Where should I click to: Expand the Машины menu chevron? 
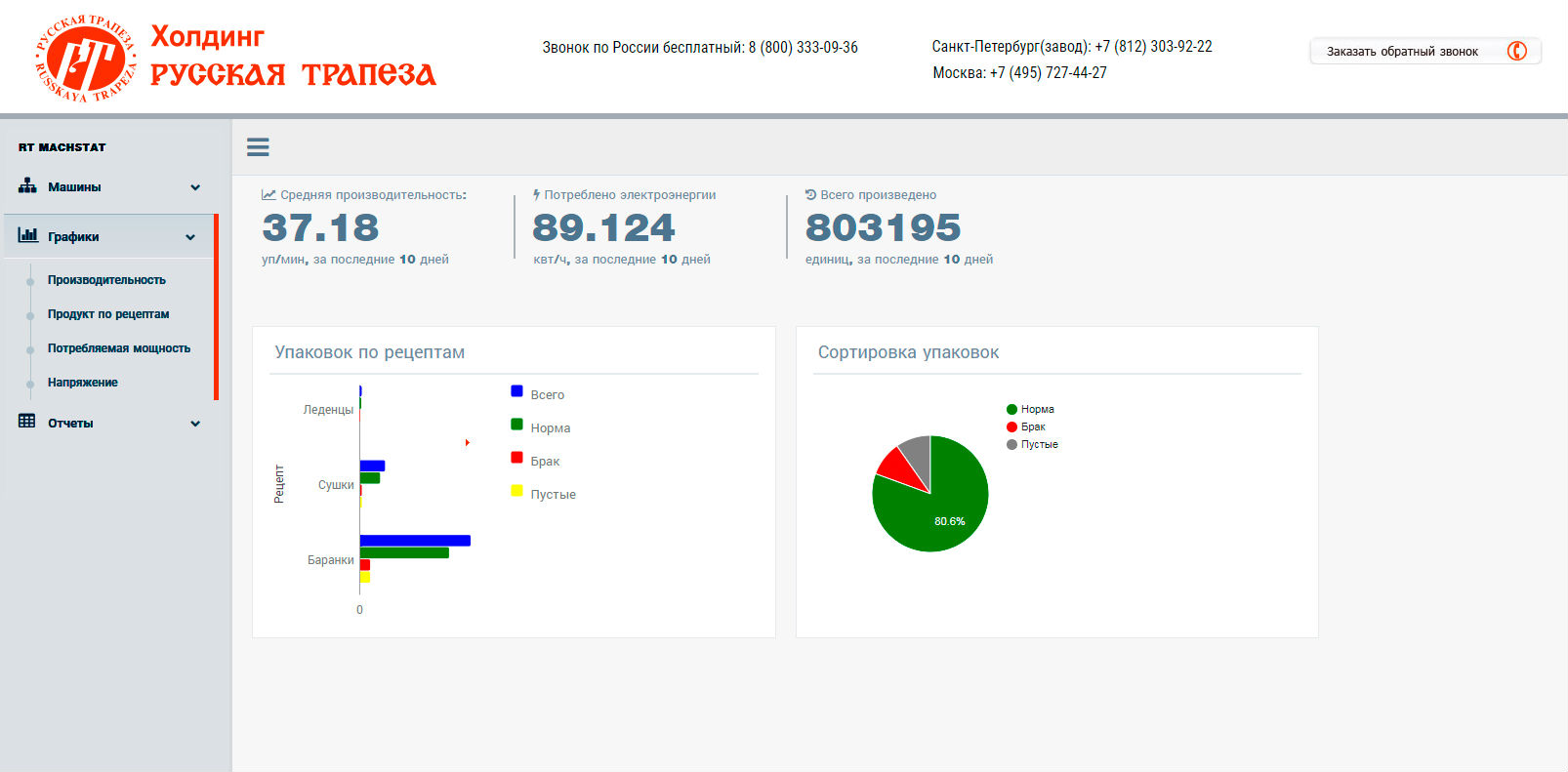(195, 187)
